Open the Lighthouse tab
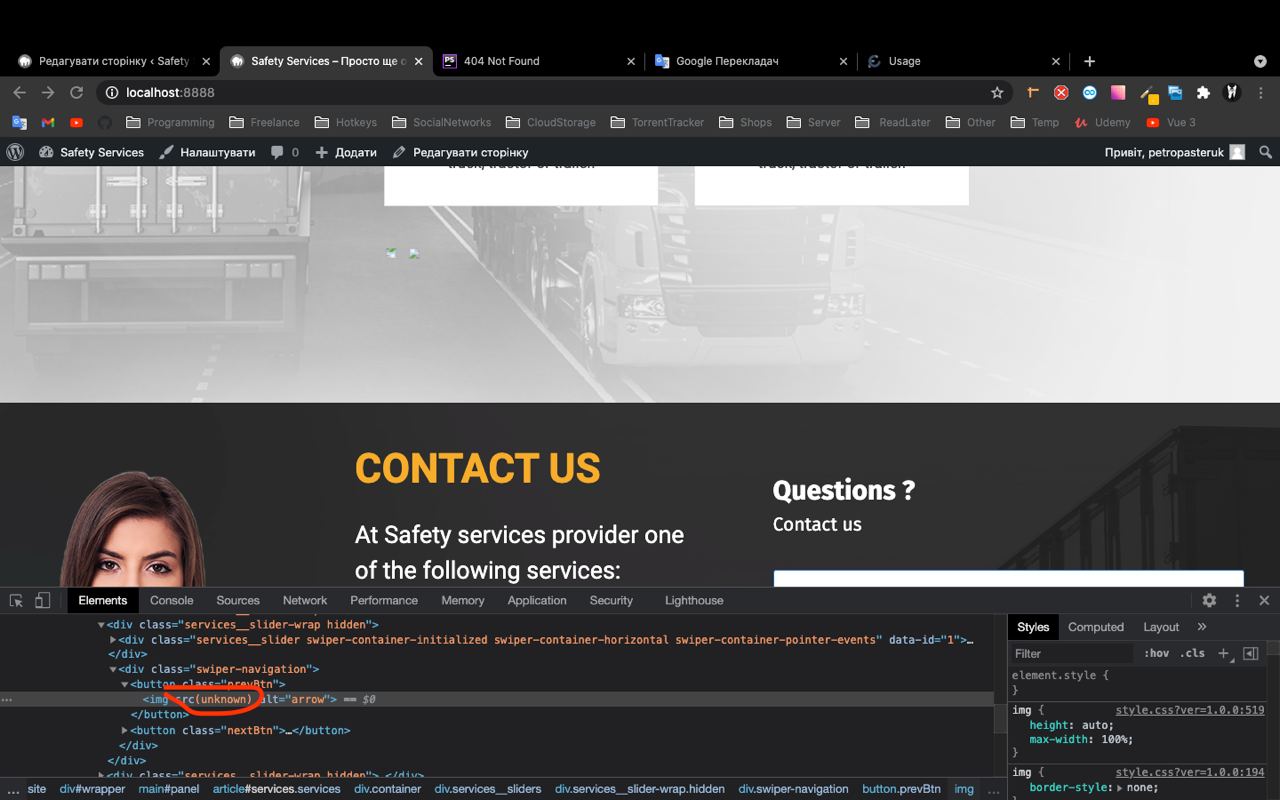The image size is (1280, 800). tap(694, 600)
